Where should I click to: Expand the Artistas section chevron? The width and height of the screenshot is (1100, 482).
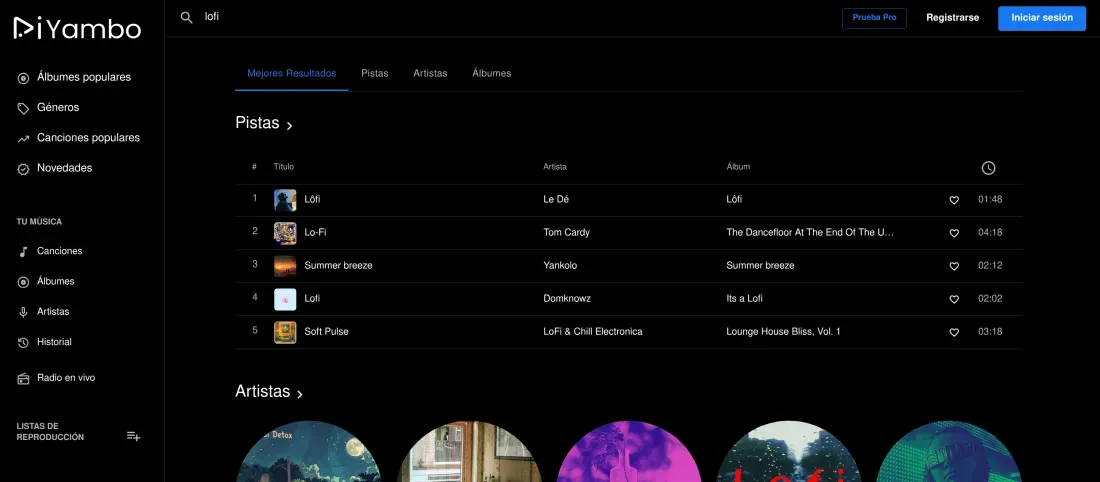(x=300, y=394)
